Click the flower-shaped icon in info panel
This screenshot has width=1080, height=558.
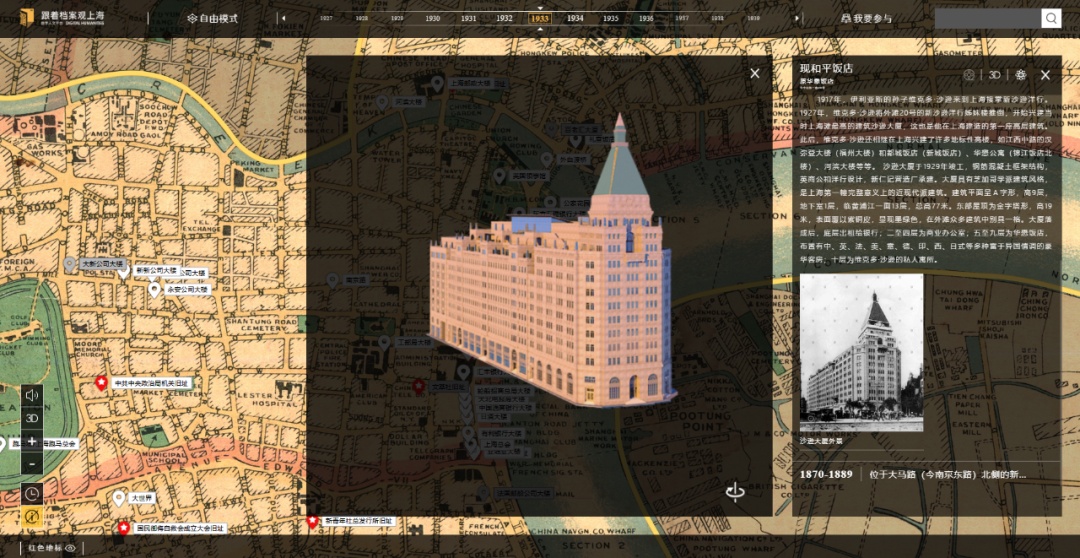tap(1021, 75)
